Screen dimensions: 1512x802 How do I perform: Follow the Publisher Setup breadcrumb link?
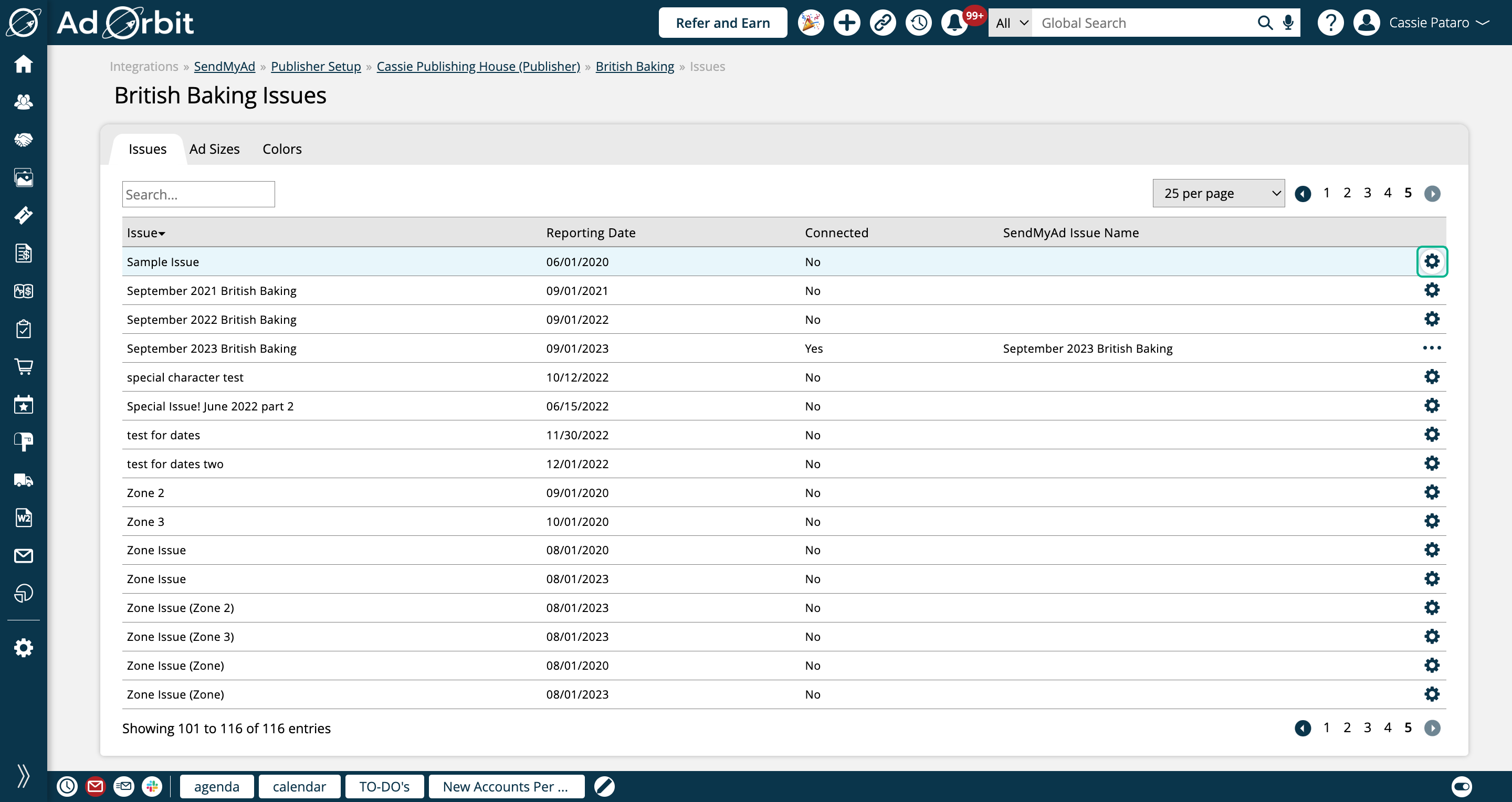click(316, 66)
